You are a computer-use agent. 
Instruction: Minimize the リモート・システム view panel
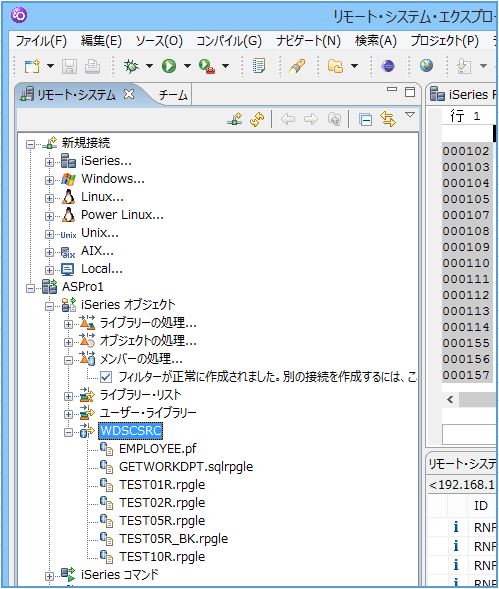[x=392, y=89]
